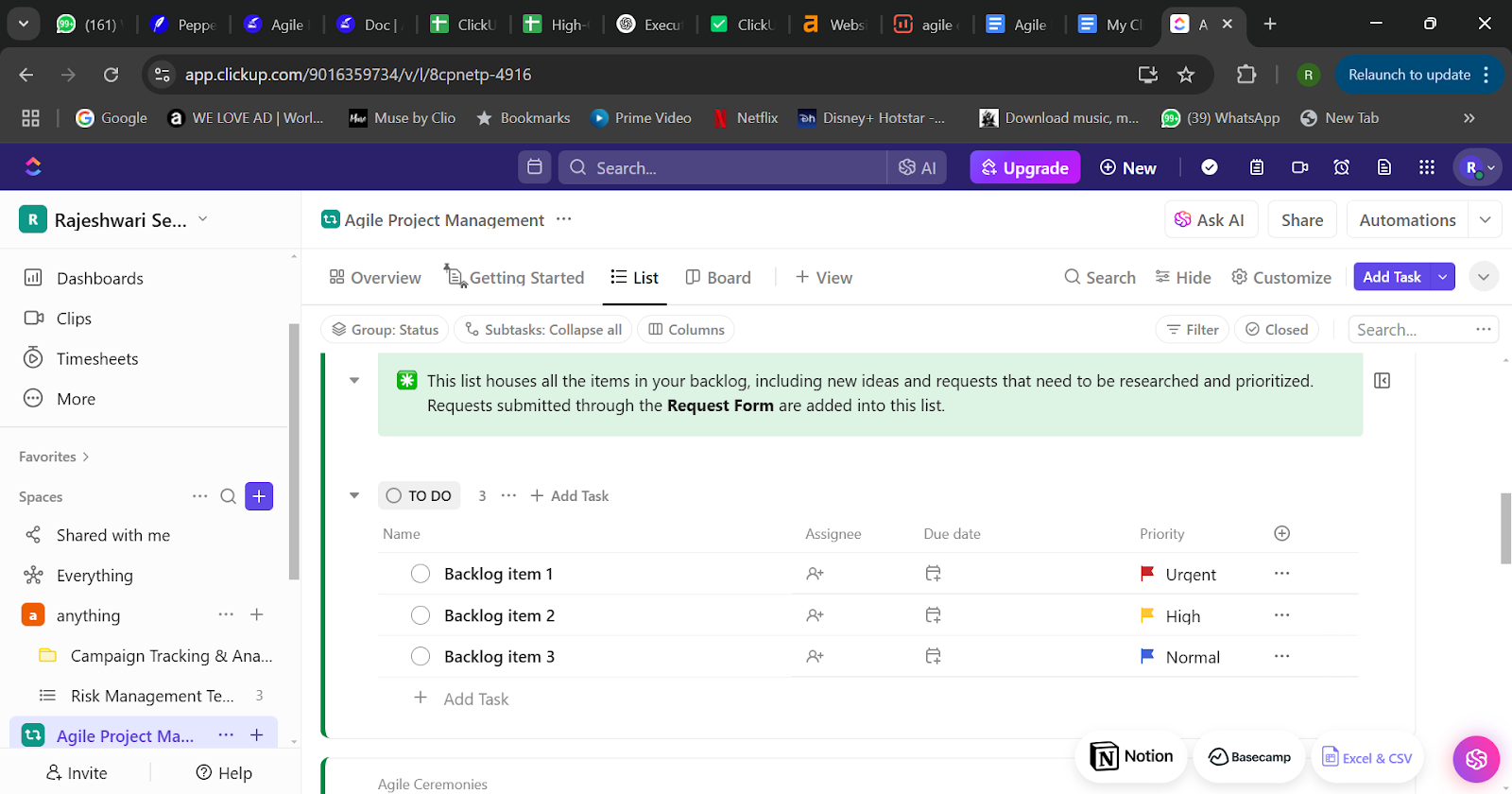Screen dimensions: 1512x794
Task: Collapse the list description section
Action: click(354, 380)
